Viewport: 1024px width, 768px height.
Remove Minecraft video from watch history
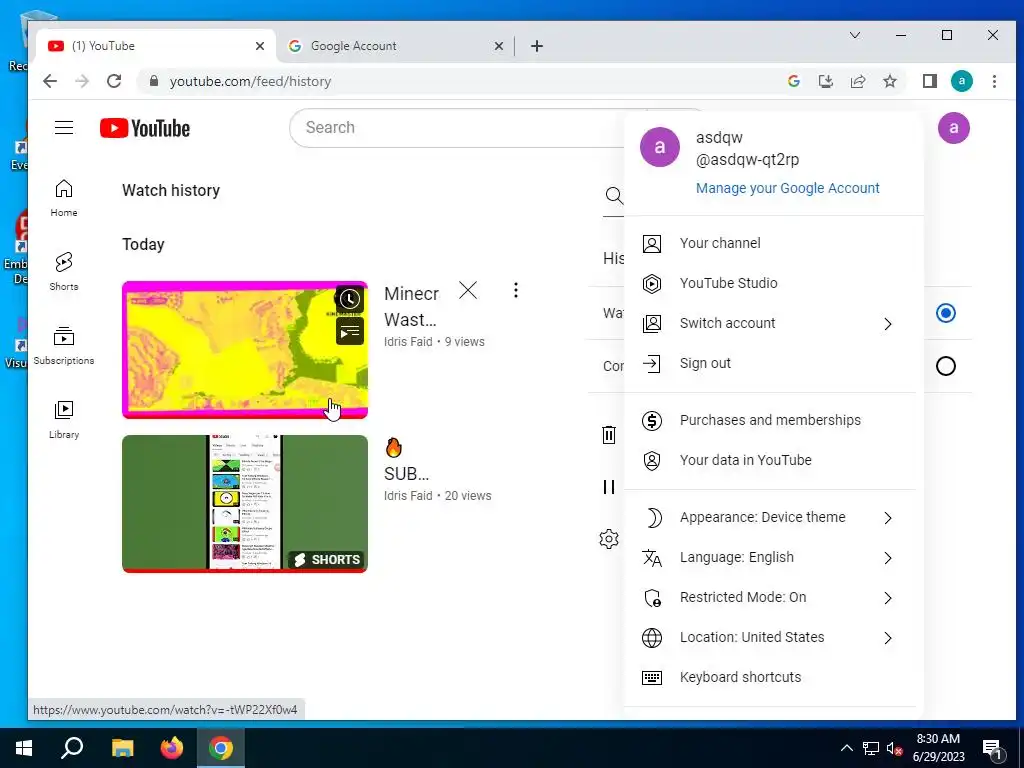[x=468, y=290]
